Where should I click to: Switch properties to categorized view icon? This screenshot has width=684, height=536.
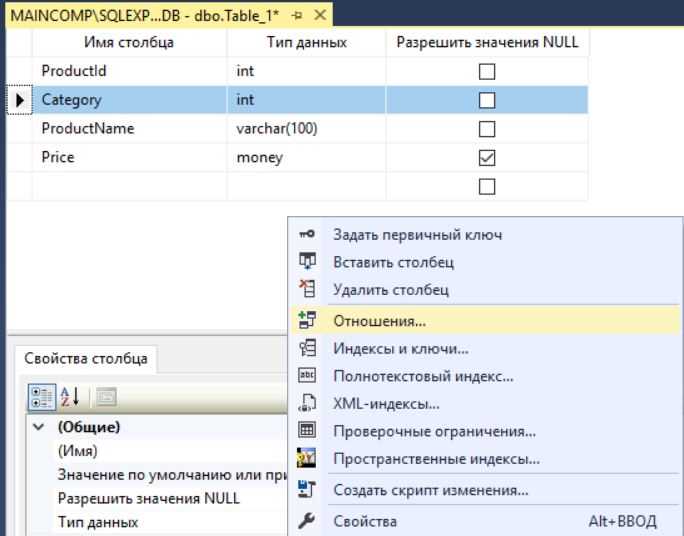point(42,397)
